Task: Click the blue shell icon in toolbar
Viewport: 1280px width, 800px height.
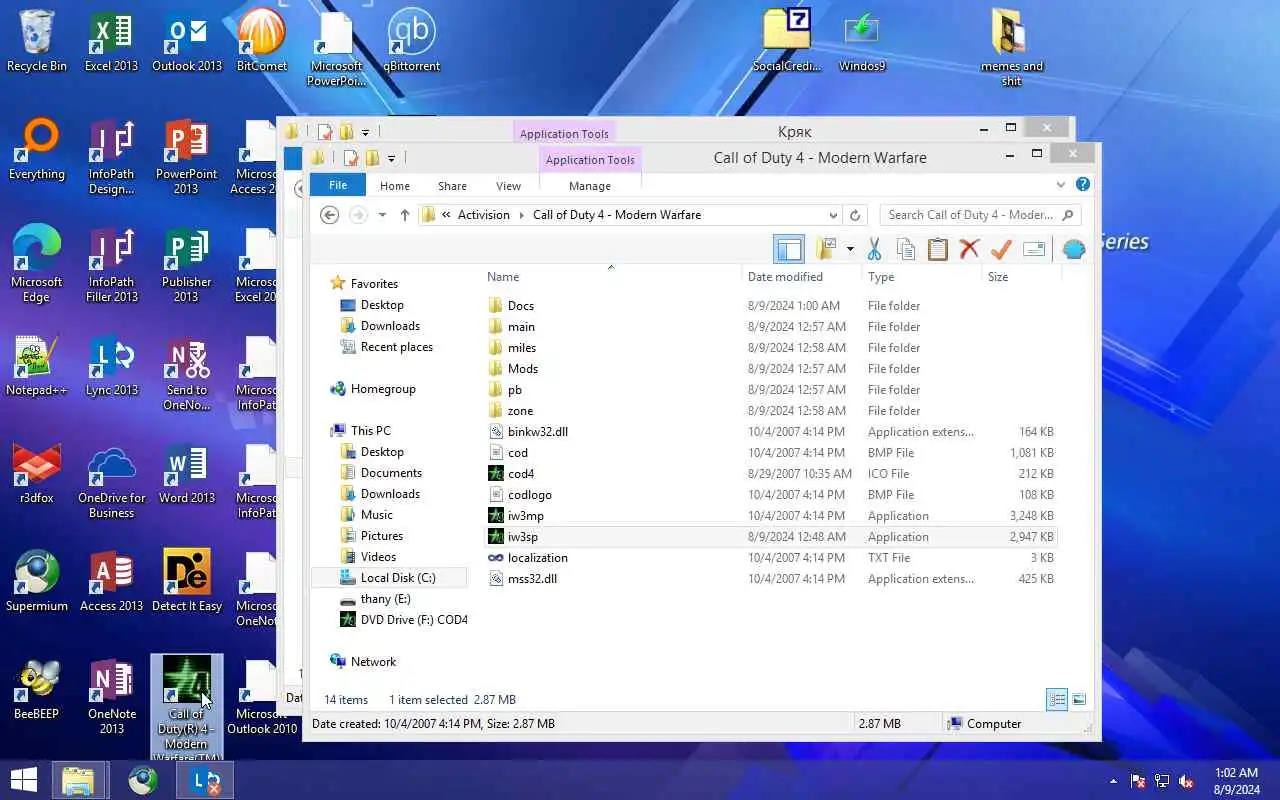Action: [1074, 249]
